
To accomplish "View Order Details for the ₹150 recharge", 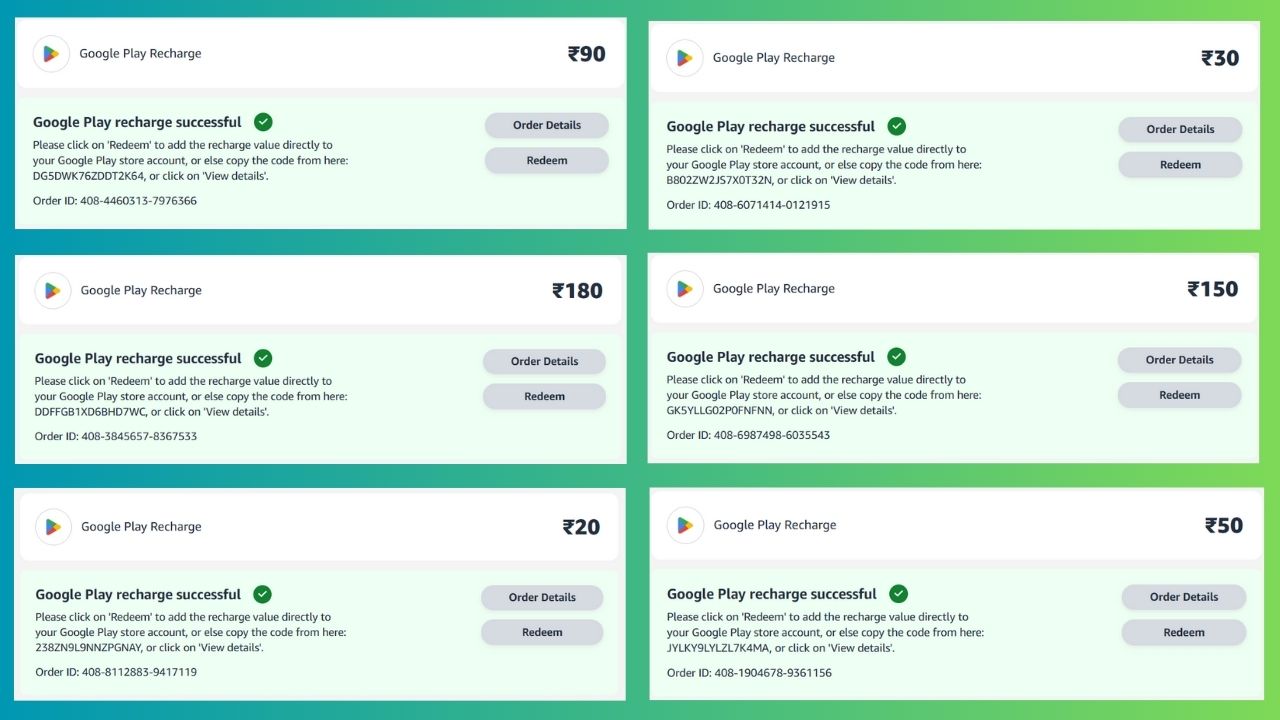I will click(1179, 360).
